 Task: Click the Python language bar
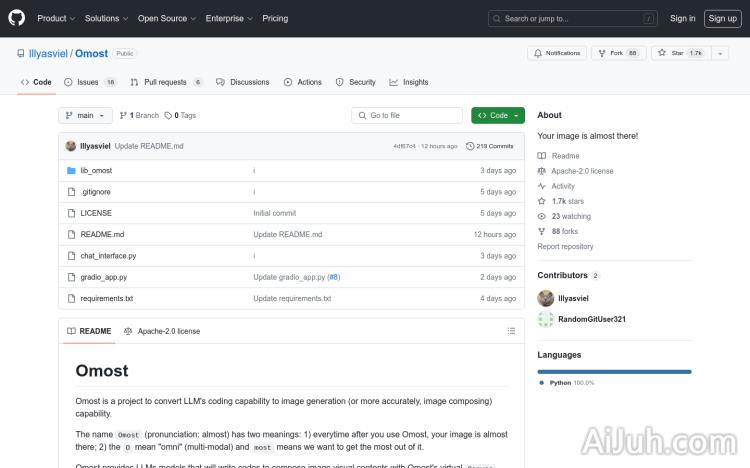614,371
